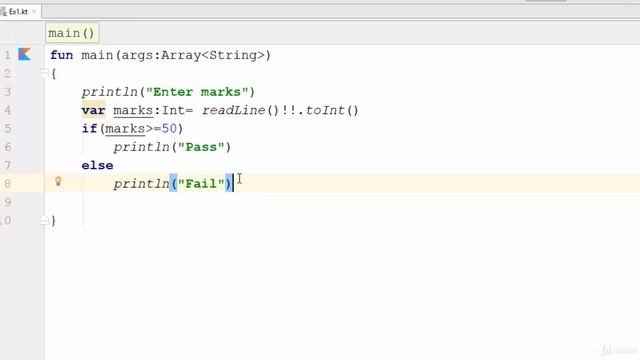Click 'marks' in the var declaration
This screenshot has height=360, width=640.
pos(133,110)
